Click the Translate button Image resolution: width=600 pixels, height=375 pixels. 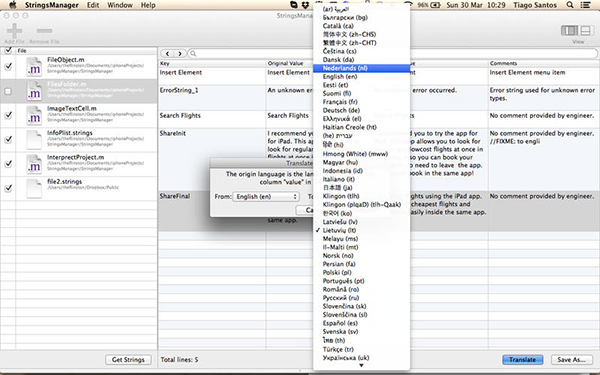[522, 360]
